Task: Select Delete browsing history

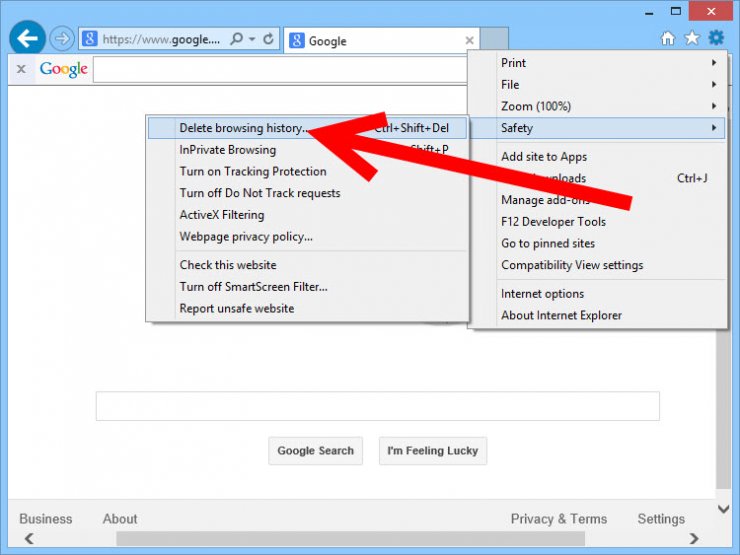Action: pos(307,128)
